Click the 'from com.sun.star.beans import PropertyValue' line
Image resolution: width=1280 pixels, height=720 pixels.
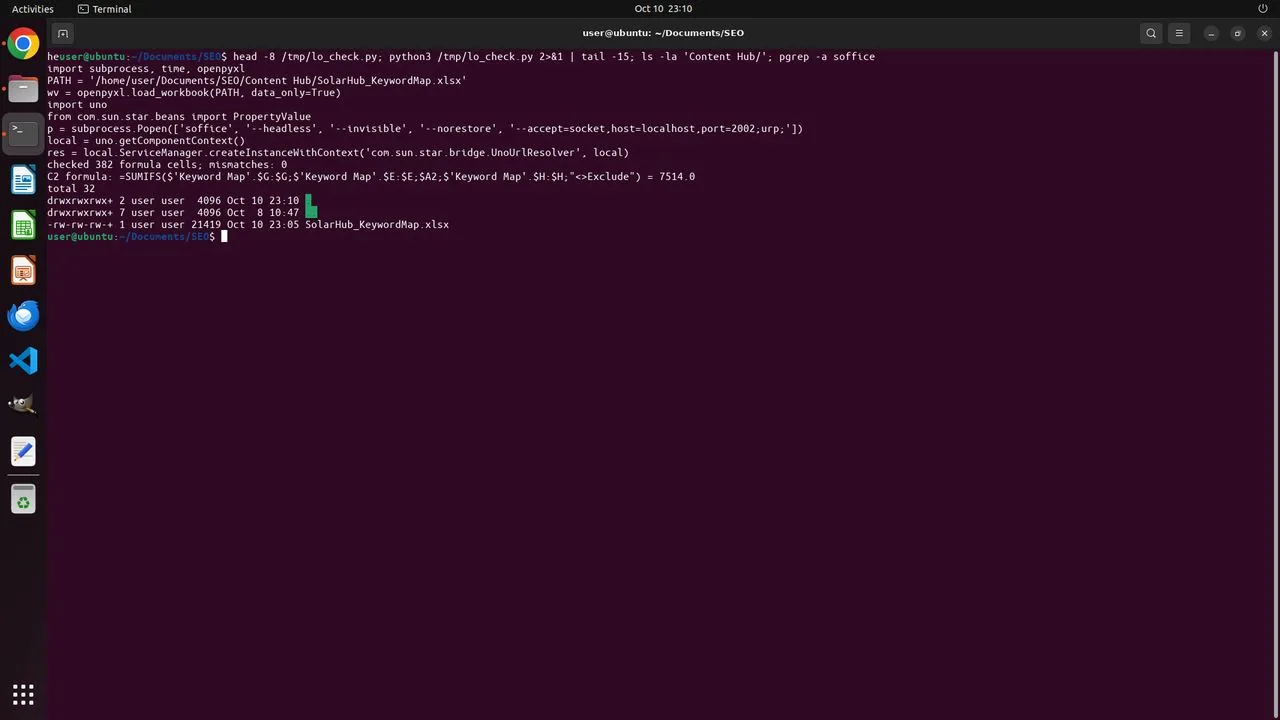179,117
